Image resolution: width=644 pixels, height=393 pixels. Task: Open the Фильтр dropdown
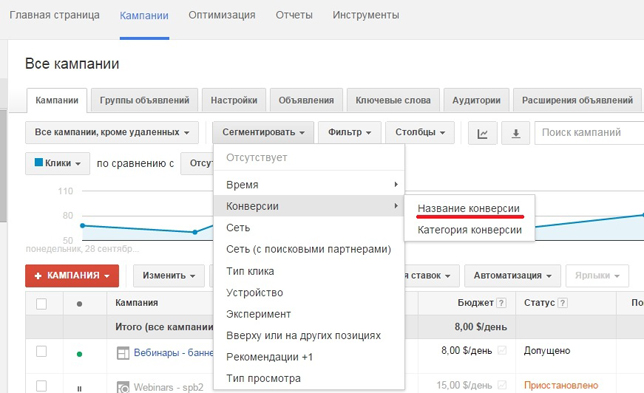pos(350,132)
